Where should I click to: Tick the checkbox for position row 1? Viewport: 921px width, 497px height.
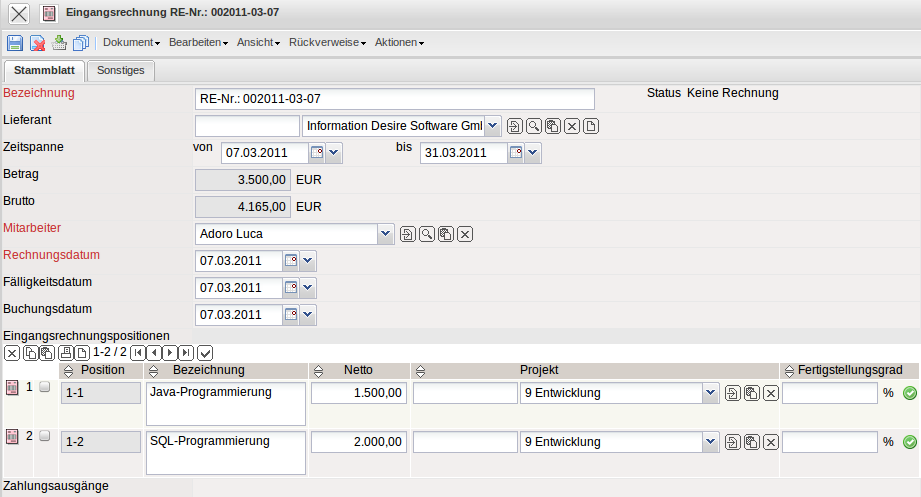click(x=44, y=387)
